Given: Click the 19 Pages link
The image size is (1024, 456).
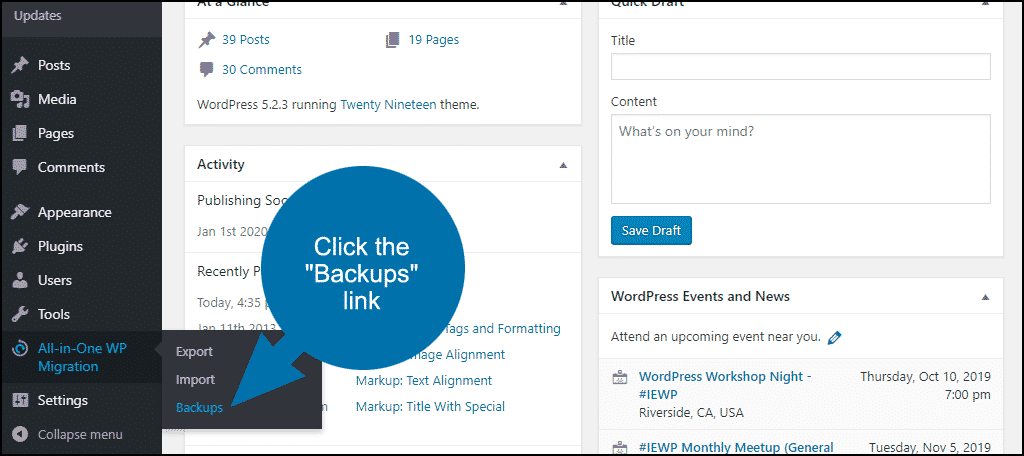Looking at the screenshot, I should [x=434, y=40].
